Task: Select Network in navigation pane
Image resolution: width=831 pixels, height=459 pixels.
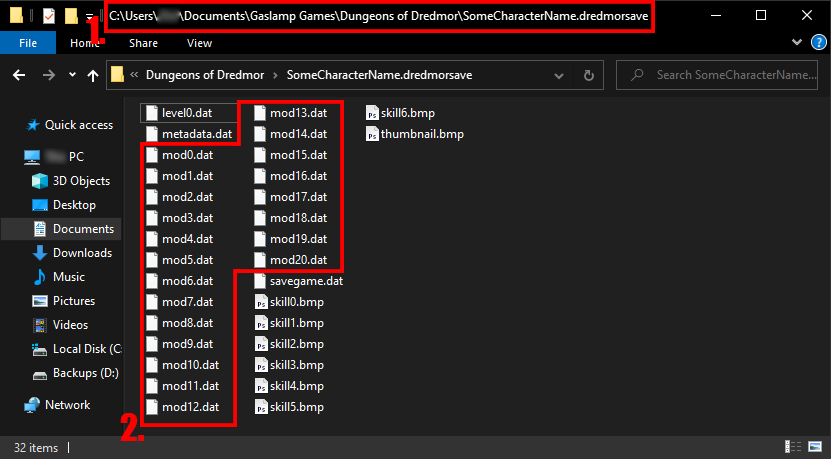Action: pyautogui.click(x=57, y=405)
